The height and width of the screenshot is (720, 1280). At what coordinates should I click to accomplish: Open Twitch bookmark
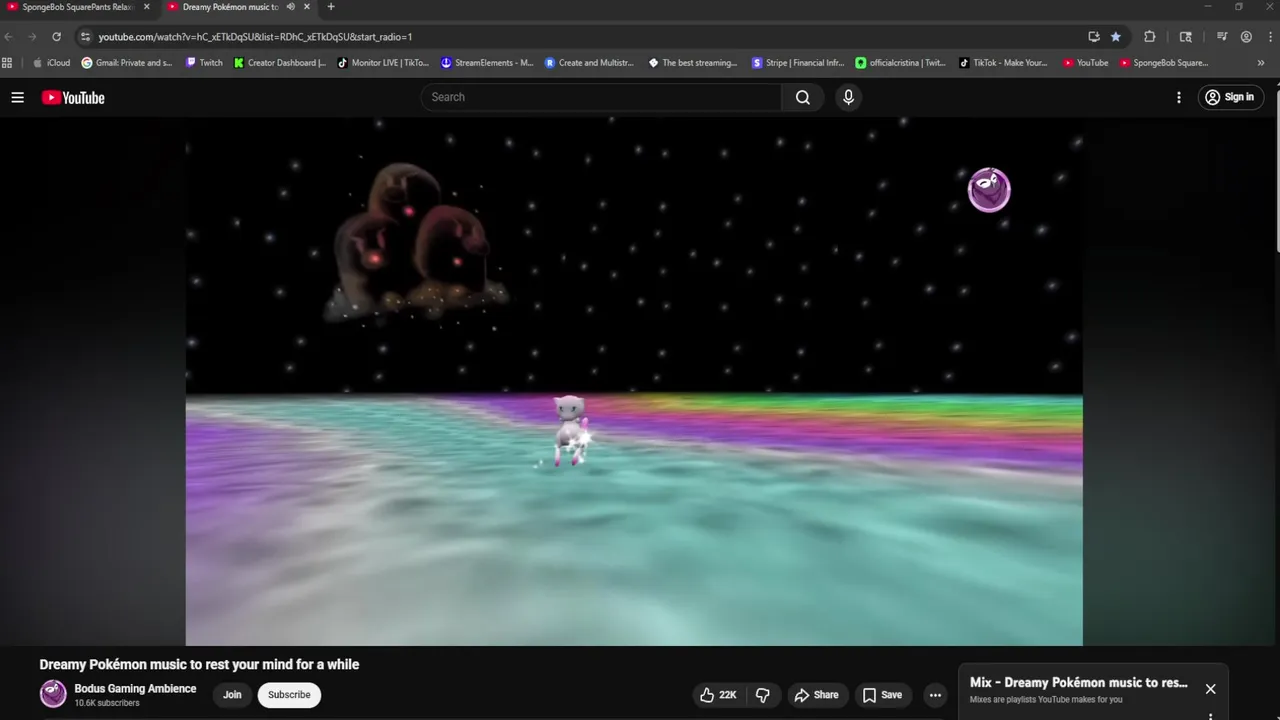point(204,63)
